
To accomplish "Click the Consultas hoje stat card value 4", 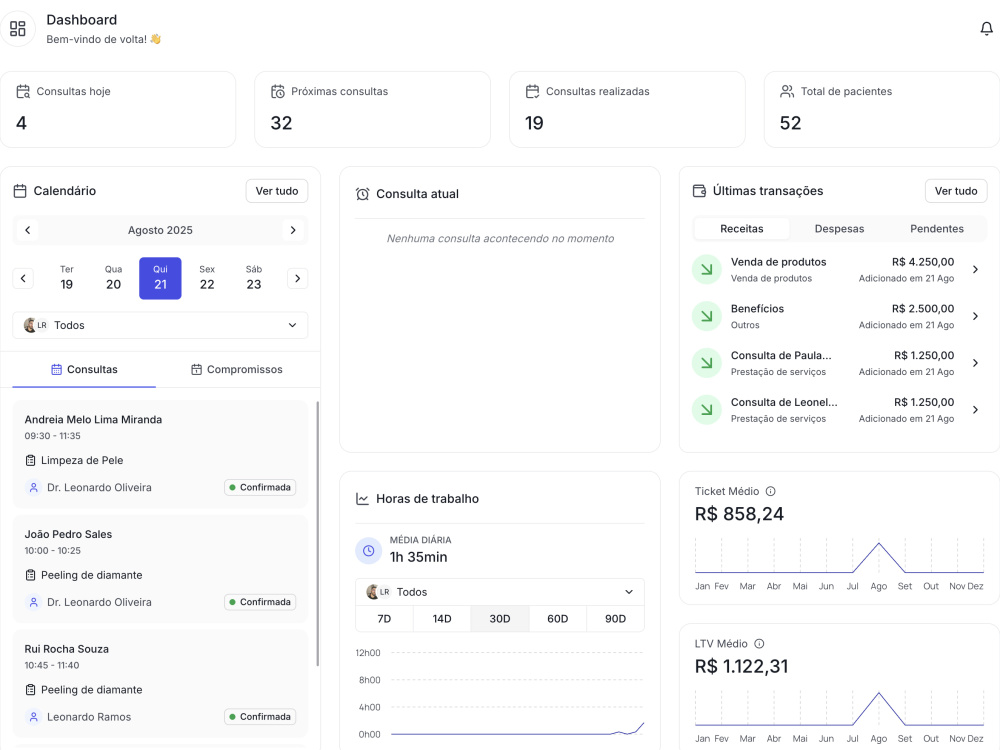I will coord(21,123).
